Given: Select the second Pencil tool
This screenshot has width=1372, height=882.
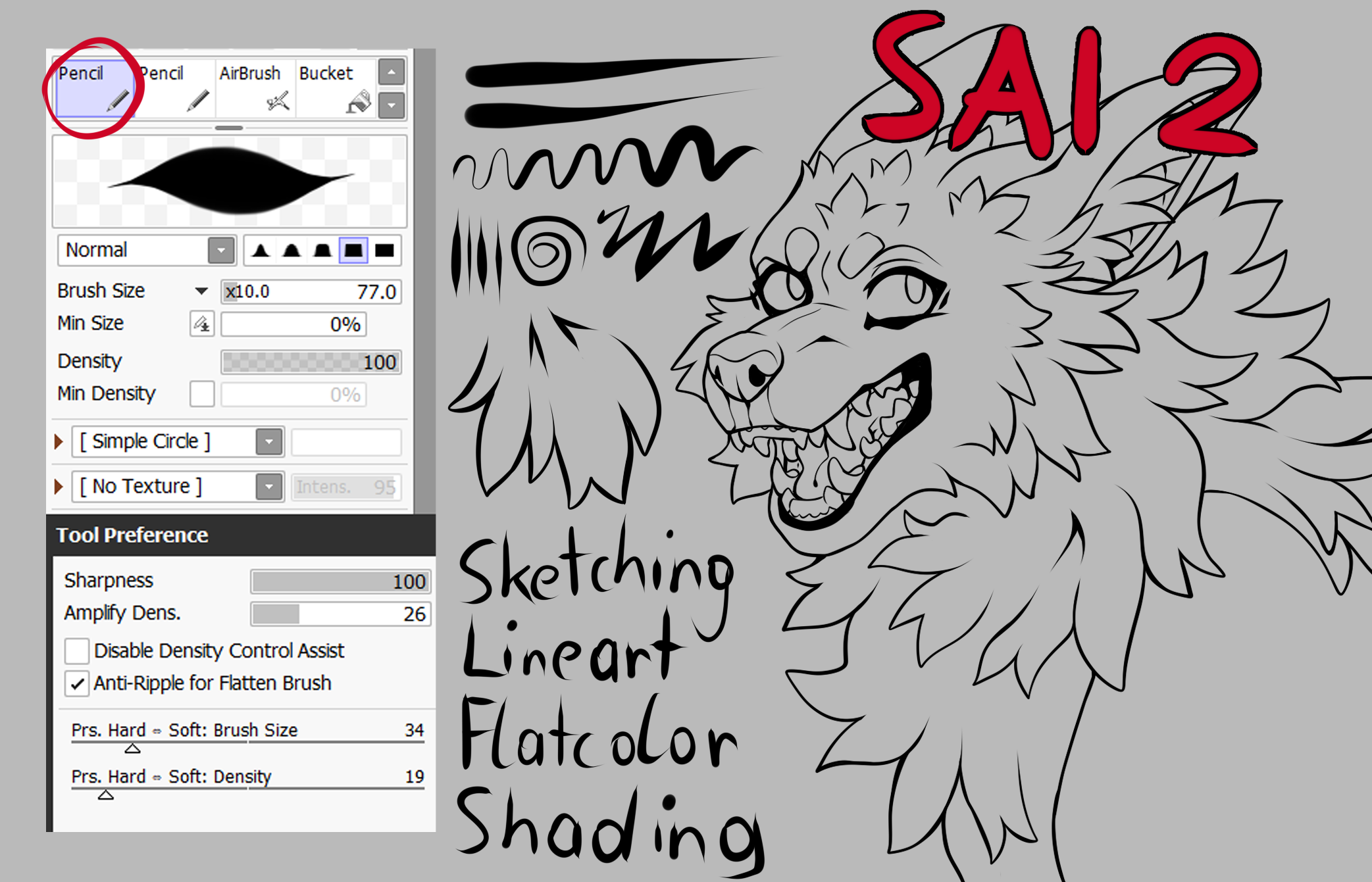Looking at the screenshot, I should pos(175,89).
